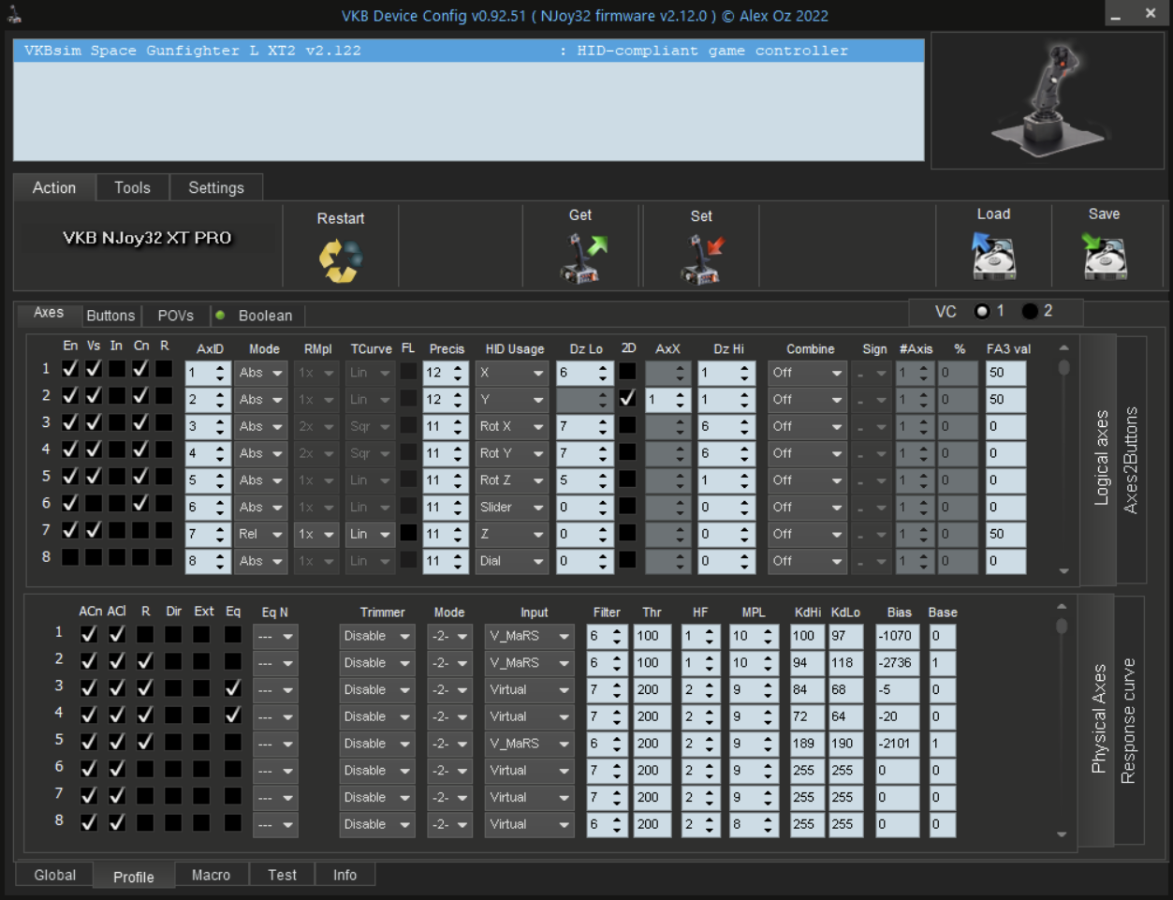Click the app icon in the title bar
The image size is (1173, 900).
(x=14, y=14)
